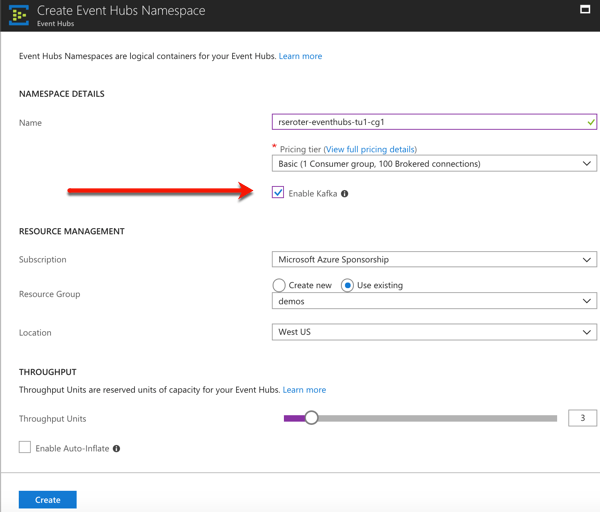Select the Use existing radio button
This screenshot has width=600, height=512.
coord(347,285)
